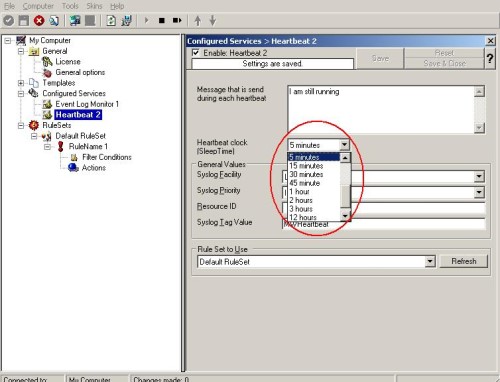Stop the service with the black square icon
Image resolution: width=500 pixels, height=382 pixels.
(x=162, y=21)
